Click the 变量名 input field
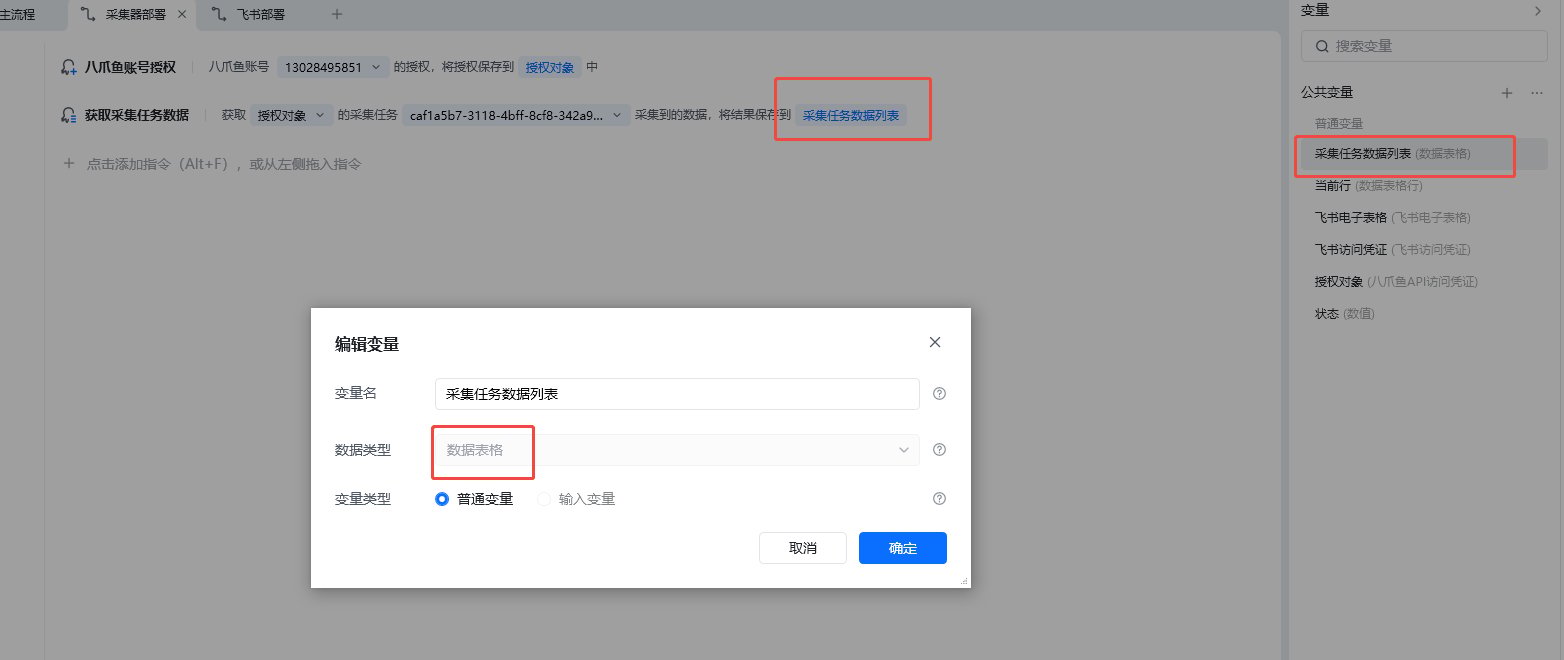Image resolution: width=1564 pixels, height=660 pixels. pyautogui.click(x=677, y=394)
